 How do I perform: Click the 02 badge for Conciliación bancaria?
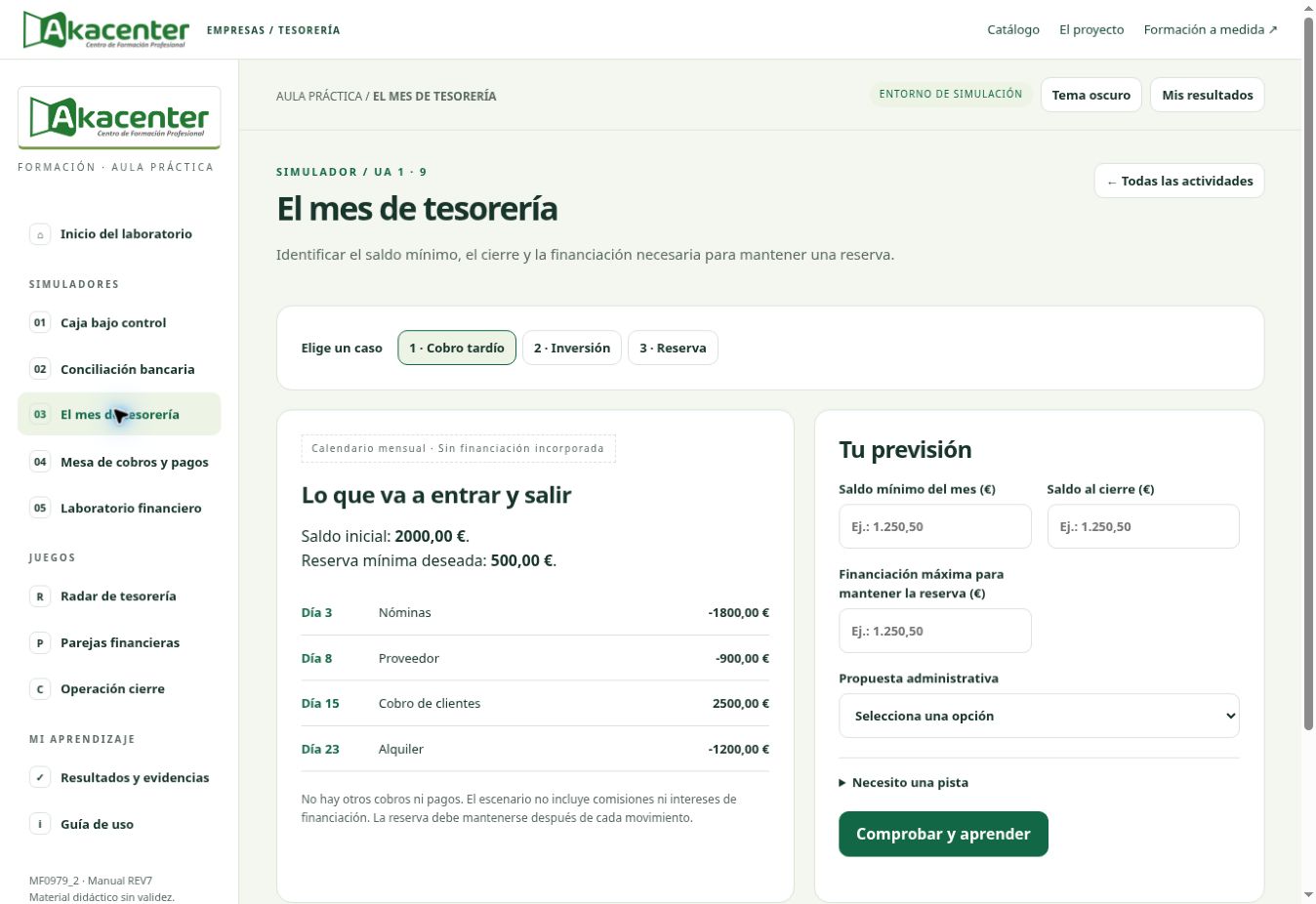[40, 369]
